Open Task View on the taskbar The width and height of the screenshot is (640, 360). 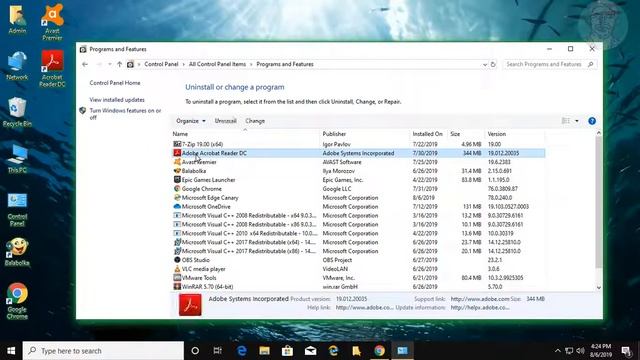(218, 351)
